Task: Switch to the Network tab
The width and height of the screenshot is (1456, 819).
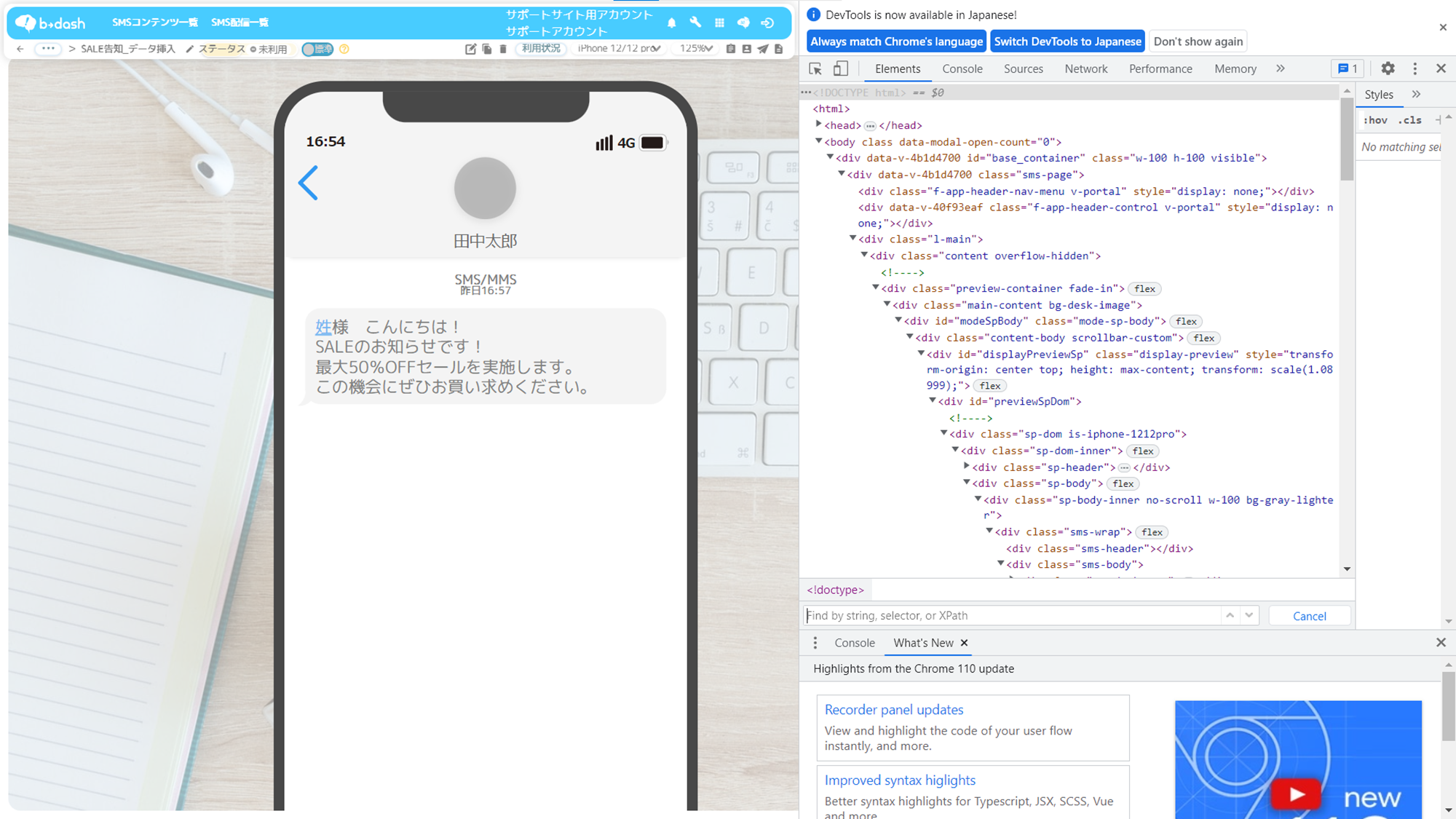Action: [1085, 68]
